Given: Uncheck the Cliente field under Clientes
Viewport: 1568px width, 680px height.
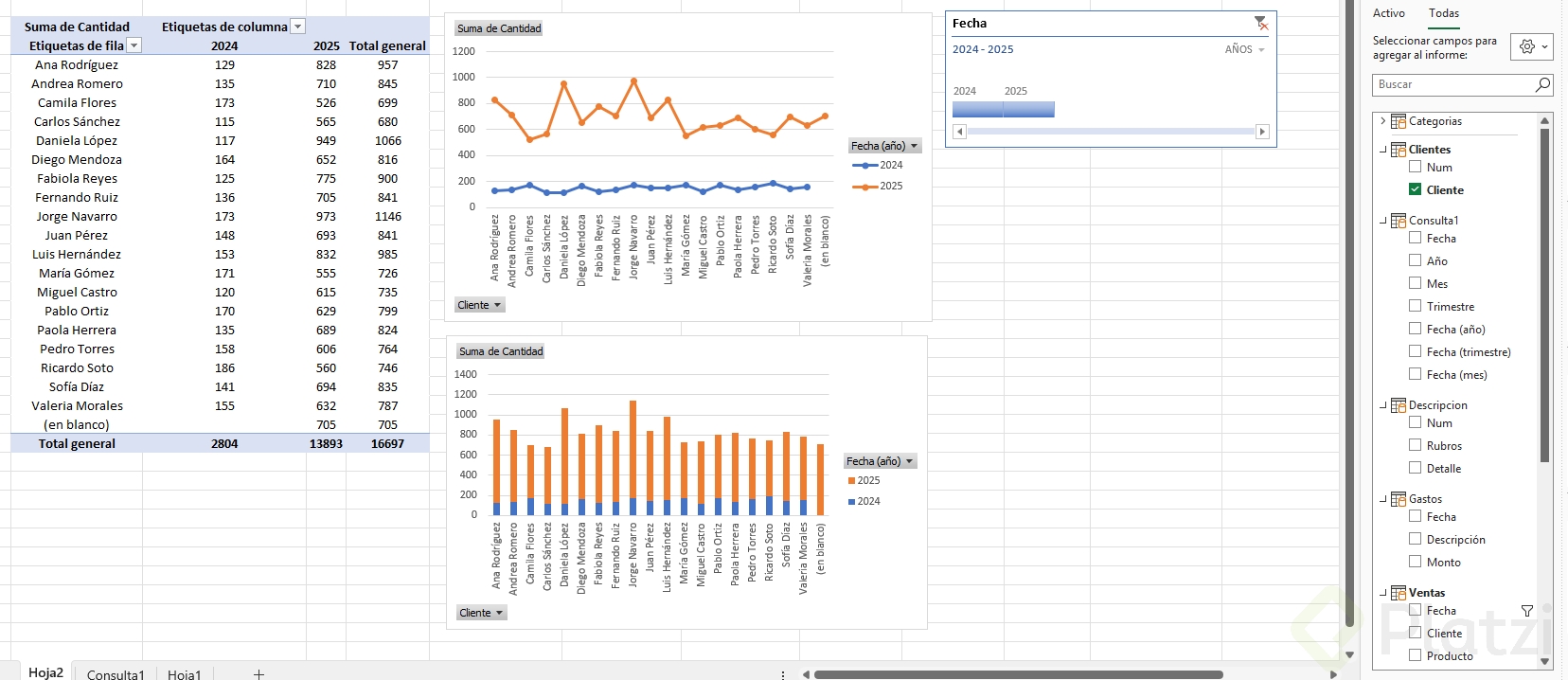Looking at the screenshot, I should click(1416, 189).
